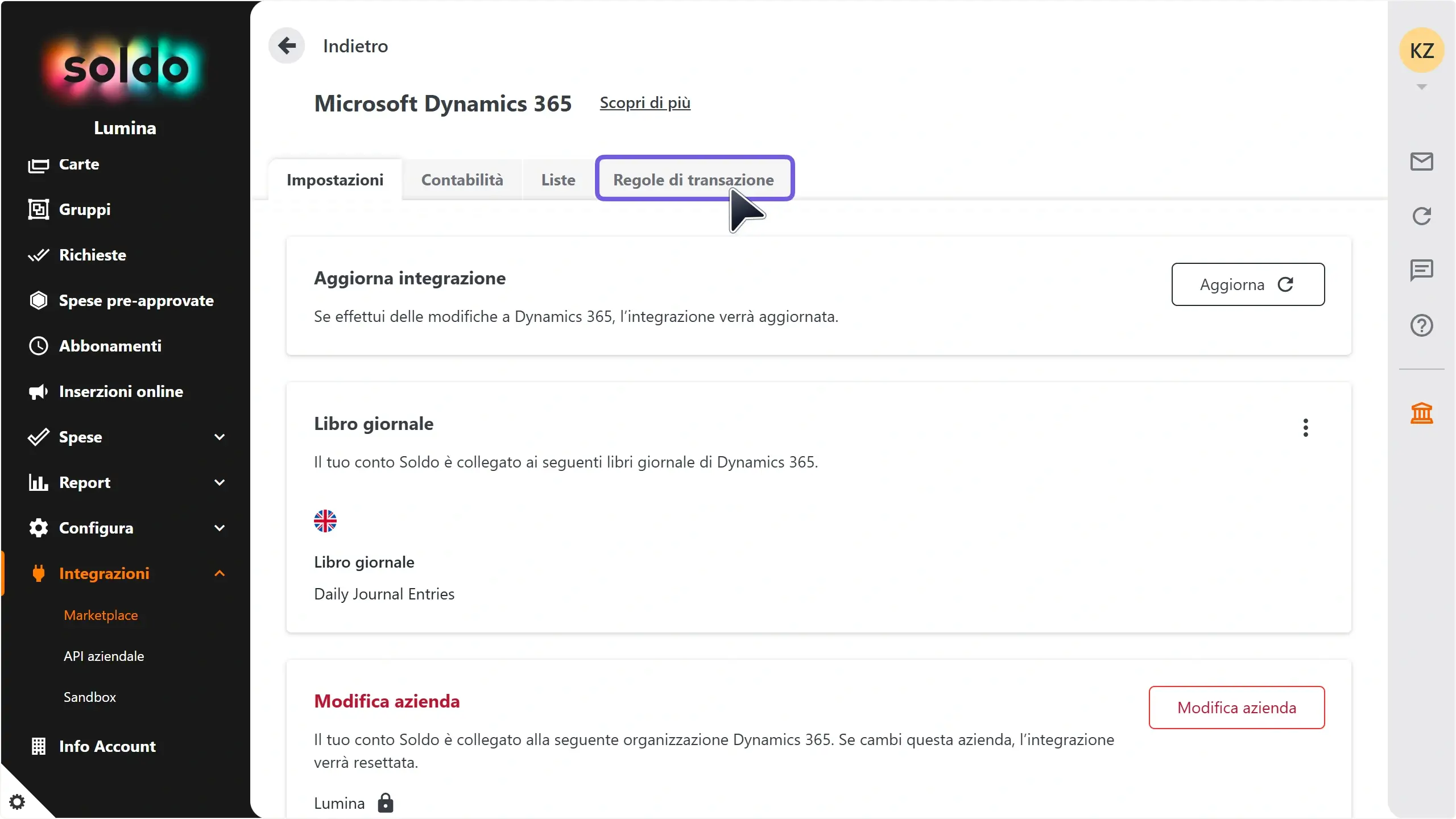Click the Microsoft Dynamics 365 heading
The image size is (1456, 819).
pos(443,104)
